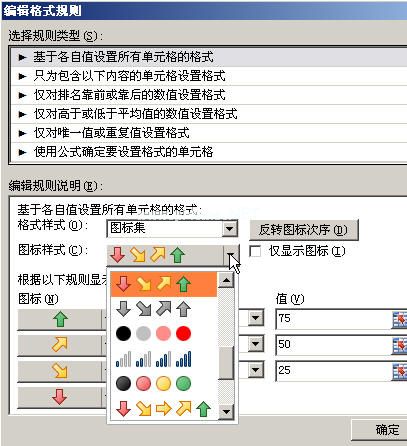Select rule type 仅对唯一值或重复值设置格式
The width and height of the screenshot is (407, 446).
click(209, 133)
